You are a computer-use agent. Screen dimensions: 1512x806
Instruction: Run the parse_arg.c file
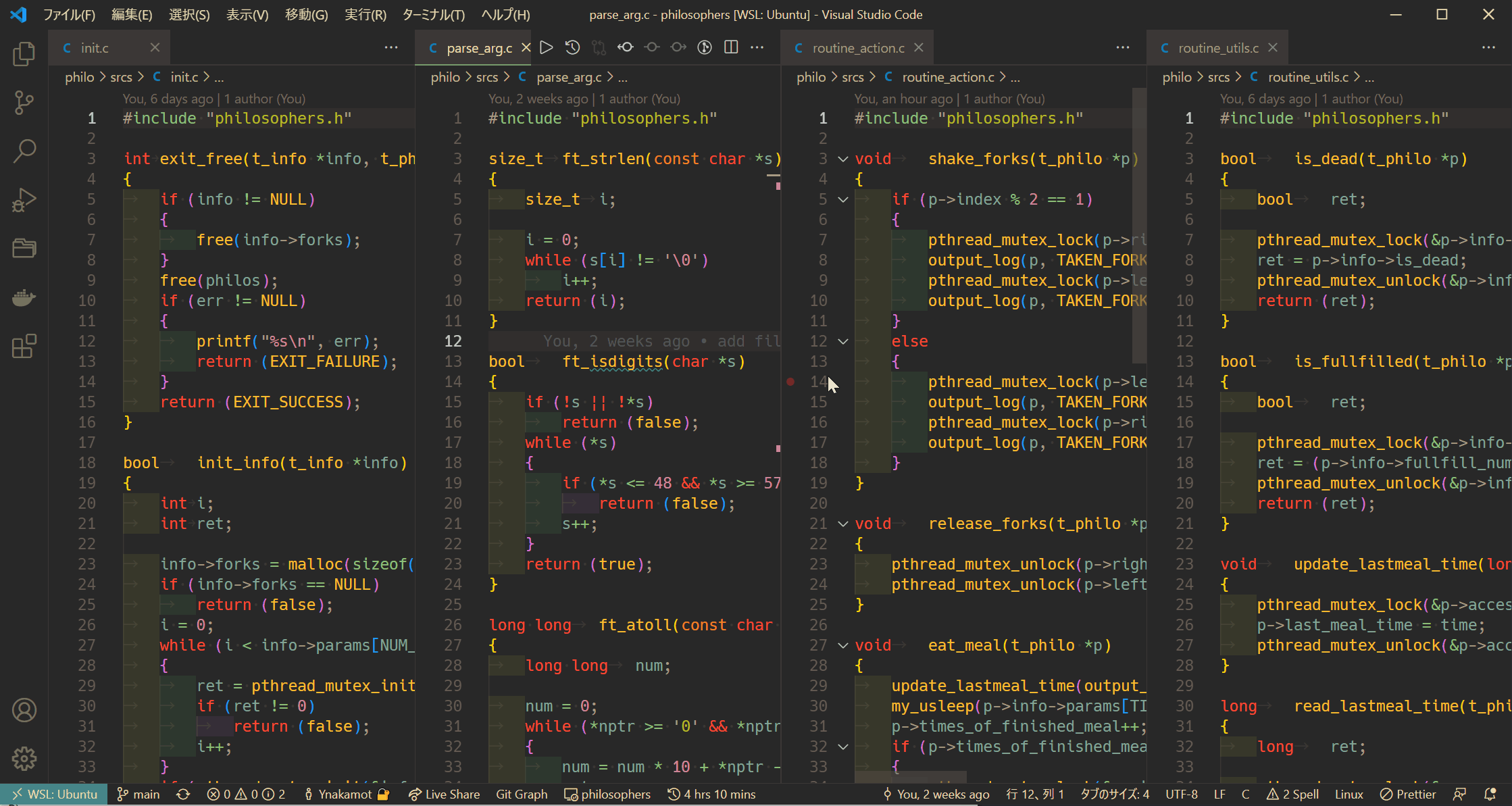tap(546, 47)
